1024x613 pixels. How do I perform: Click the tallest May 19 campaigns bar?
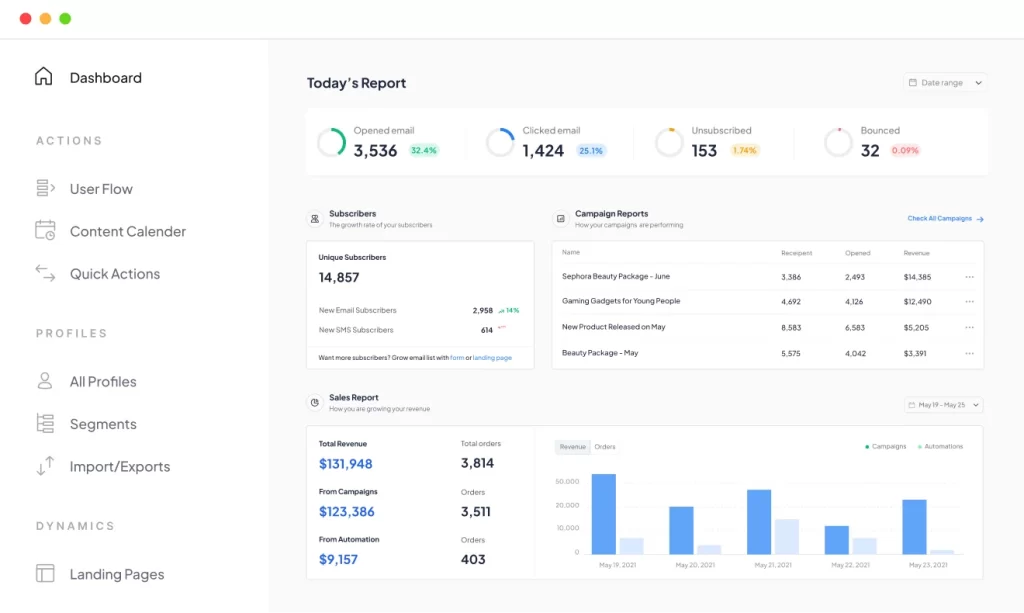(x=604, y=513)
